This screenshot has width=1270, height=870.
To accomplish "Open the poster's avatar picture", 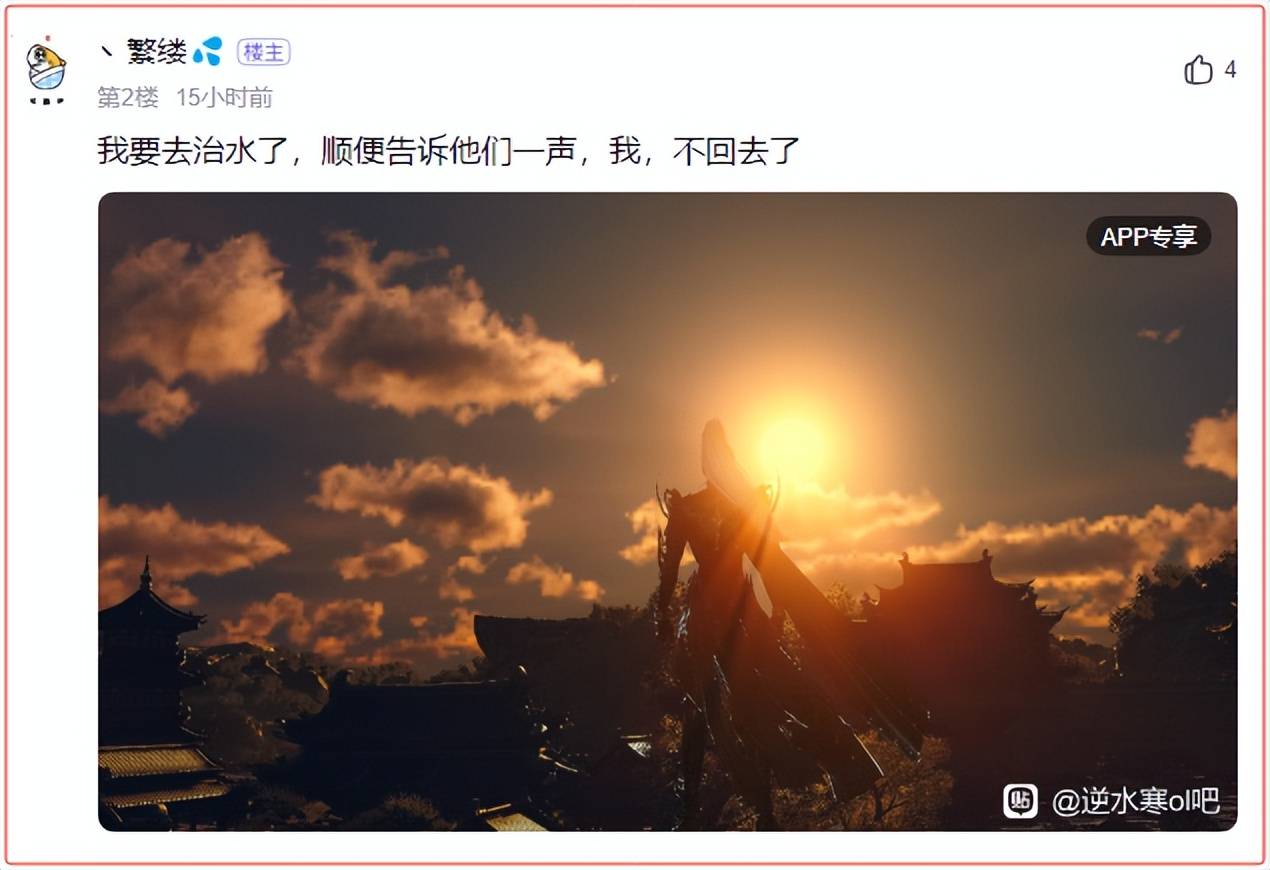I will [46, 71].
